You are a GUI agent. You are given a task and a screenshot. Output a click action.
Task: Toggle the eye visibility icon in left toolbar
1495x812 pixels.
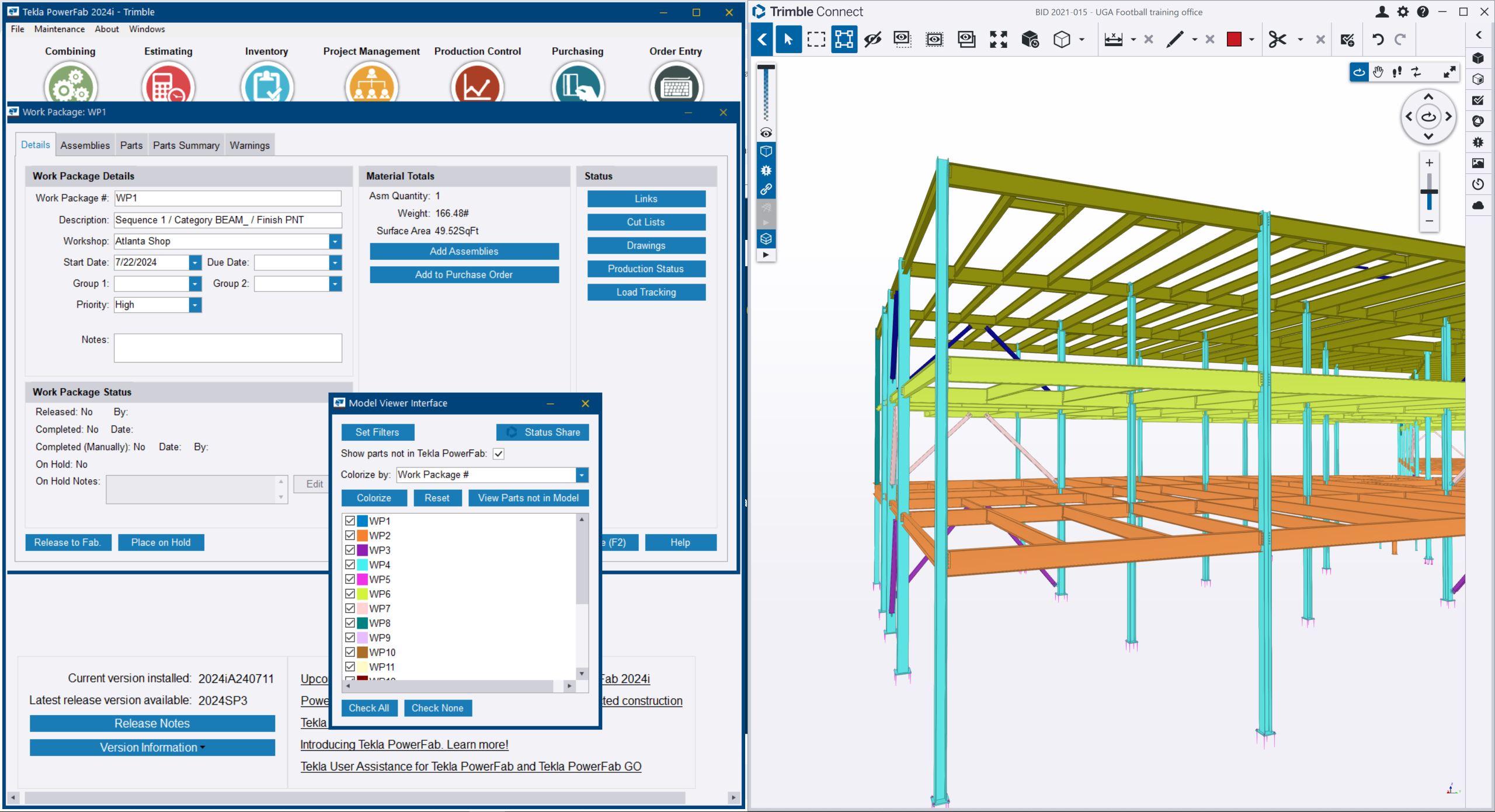pyautogui.click(x=766, y=133)
